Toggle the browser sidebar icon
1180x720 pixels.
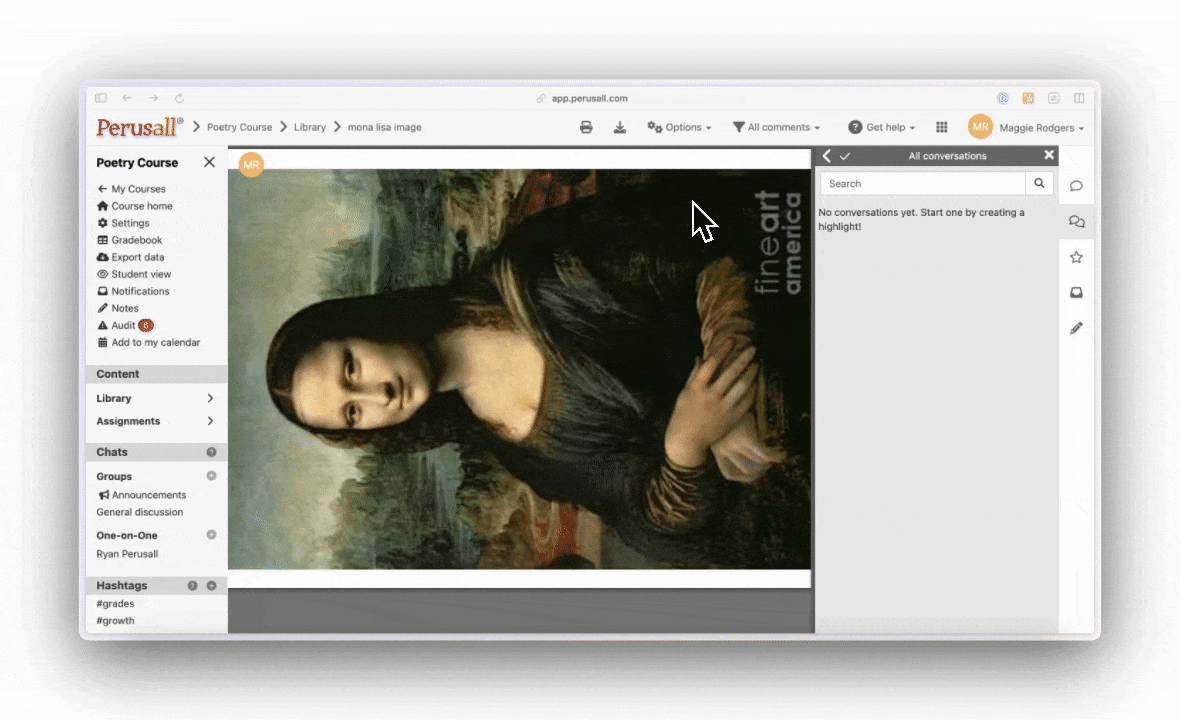point(101,98)
